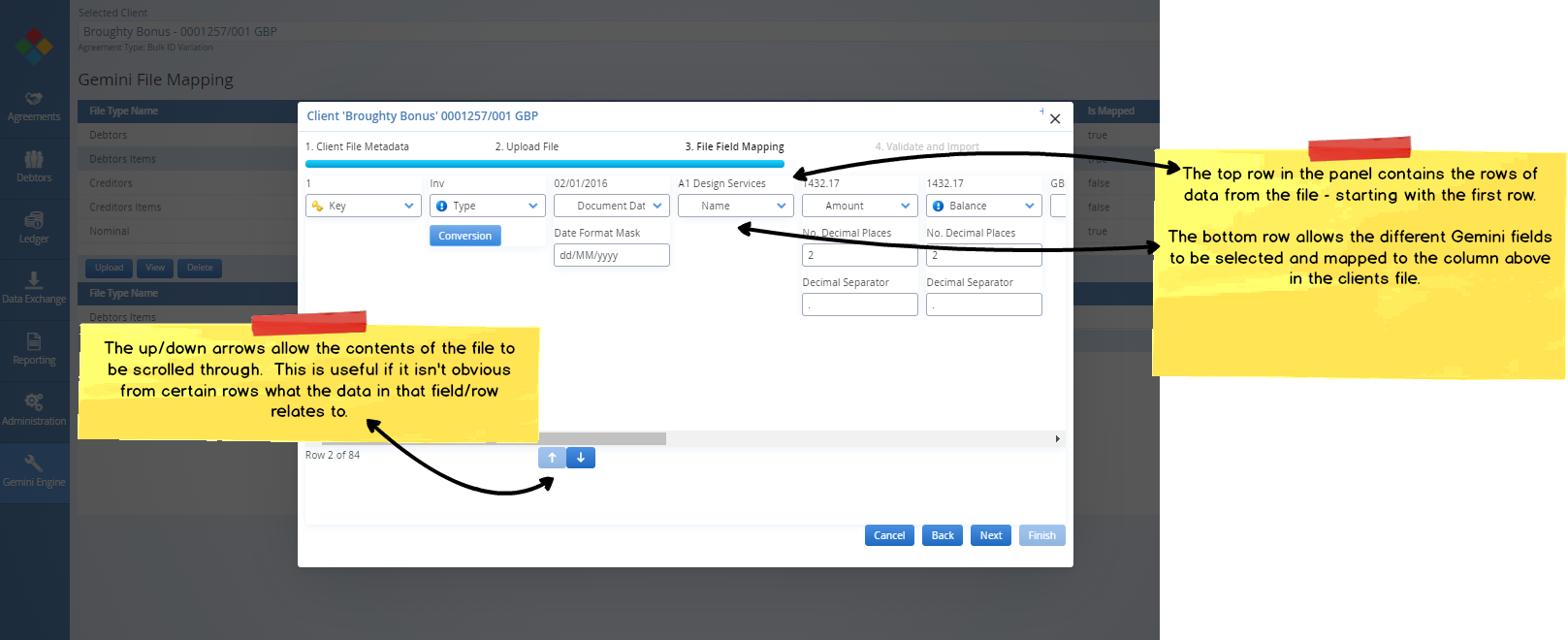The height and width of the screenshot is (640, 1568).
Task: Click the Conversion button under Type
Action: (x=465, y=236)
